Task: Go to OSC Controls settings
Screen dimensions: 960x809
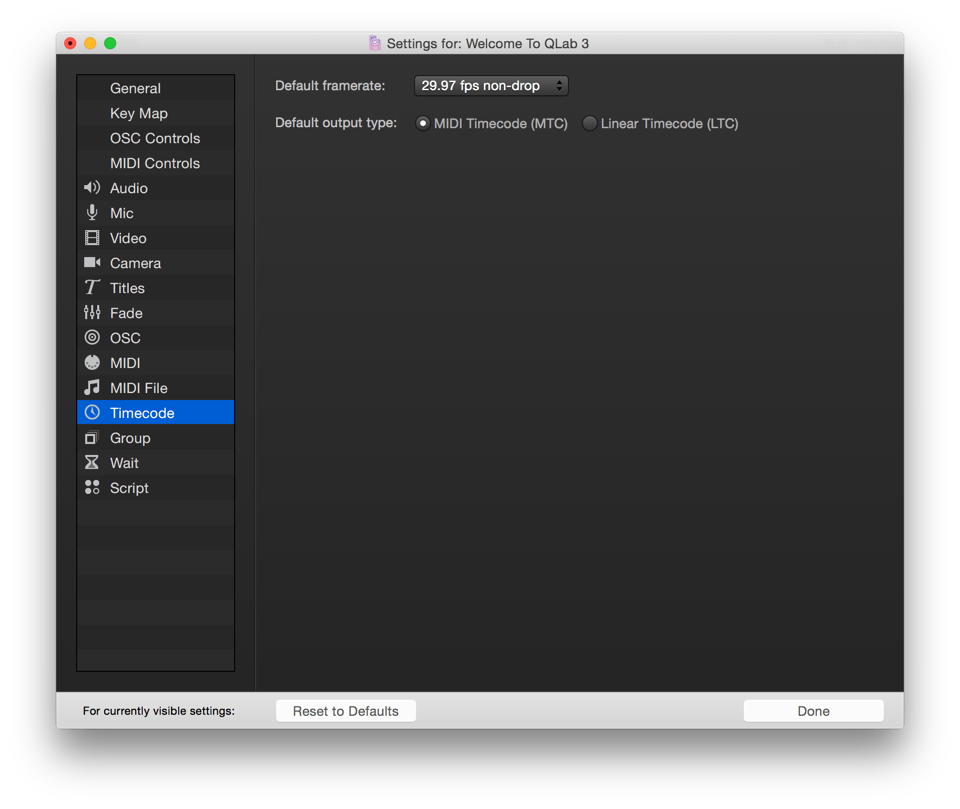Action: coord(155,138)
